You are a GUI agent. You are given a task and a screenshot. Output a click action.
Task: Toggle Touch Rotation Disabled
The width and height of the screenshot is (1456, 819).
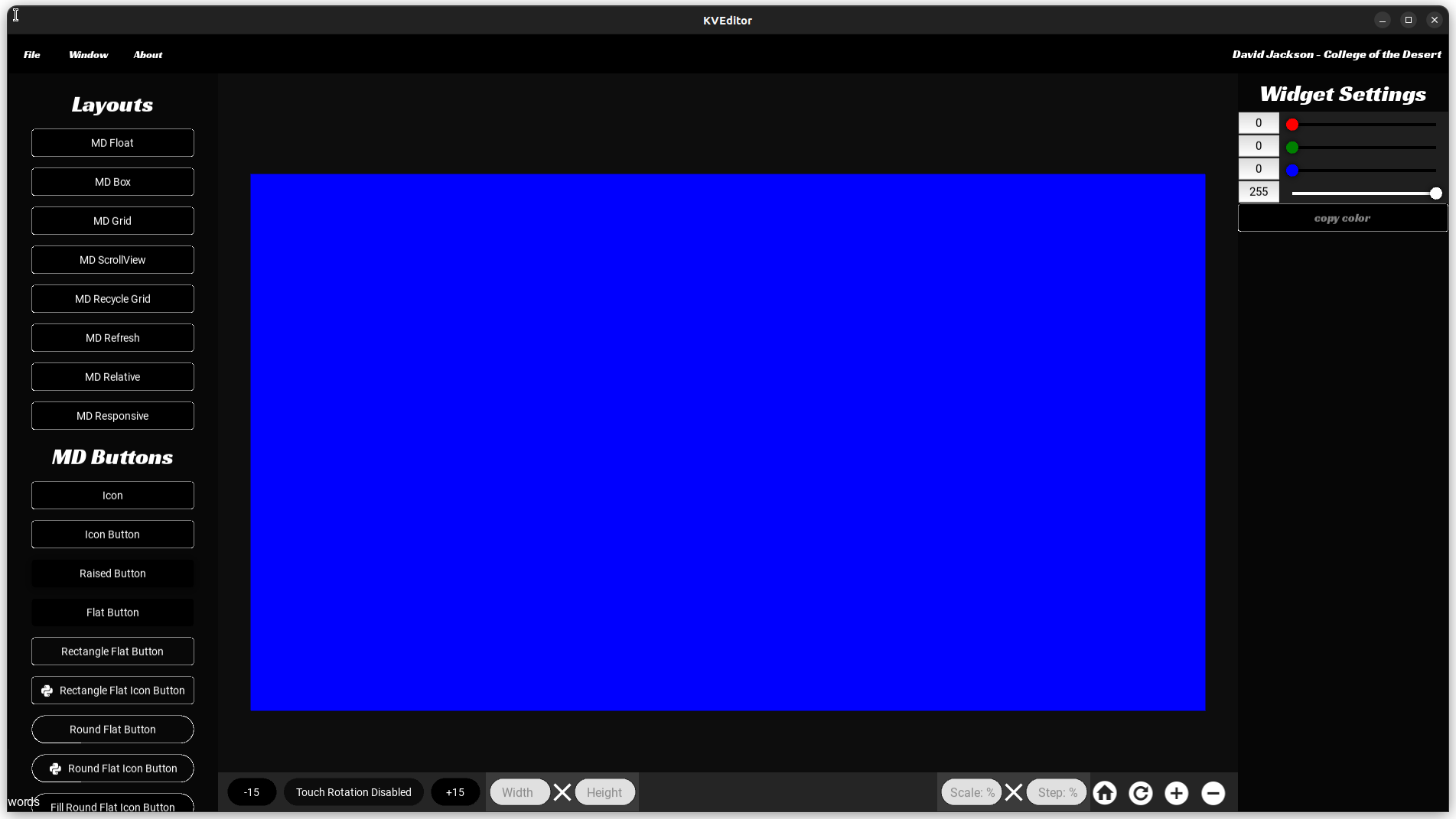pos(353,792)
